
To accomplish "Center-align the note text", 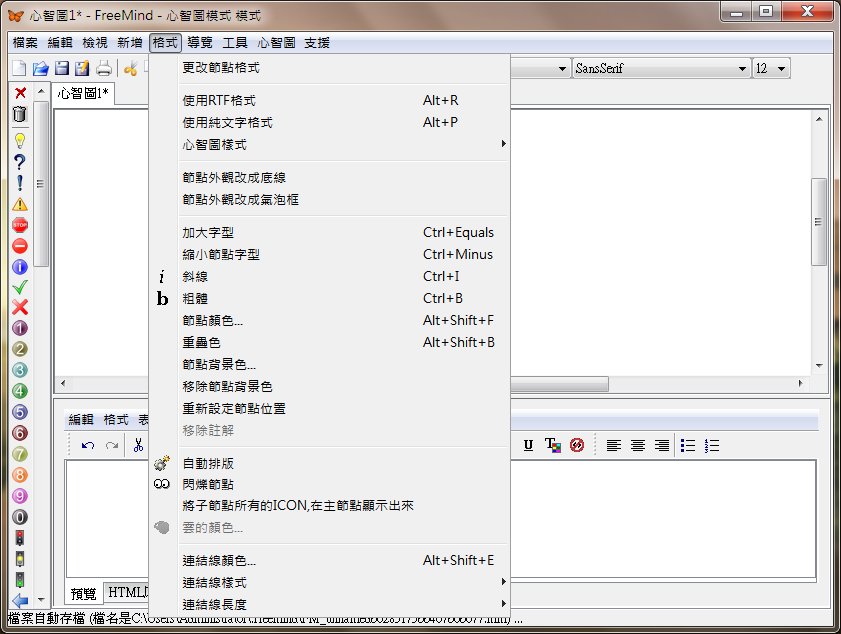I will click(x=638, y=445).
